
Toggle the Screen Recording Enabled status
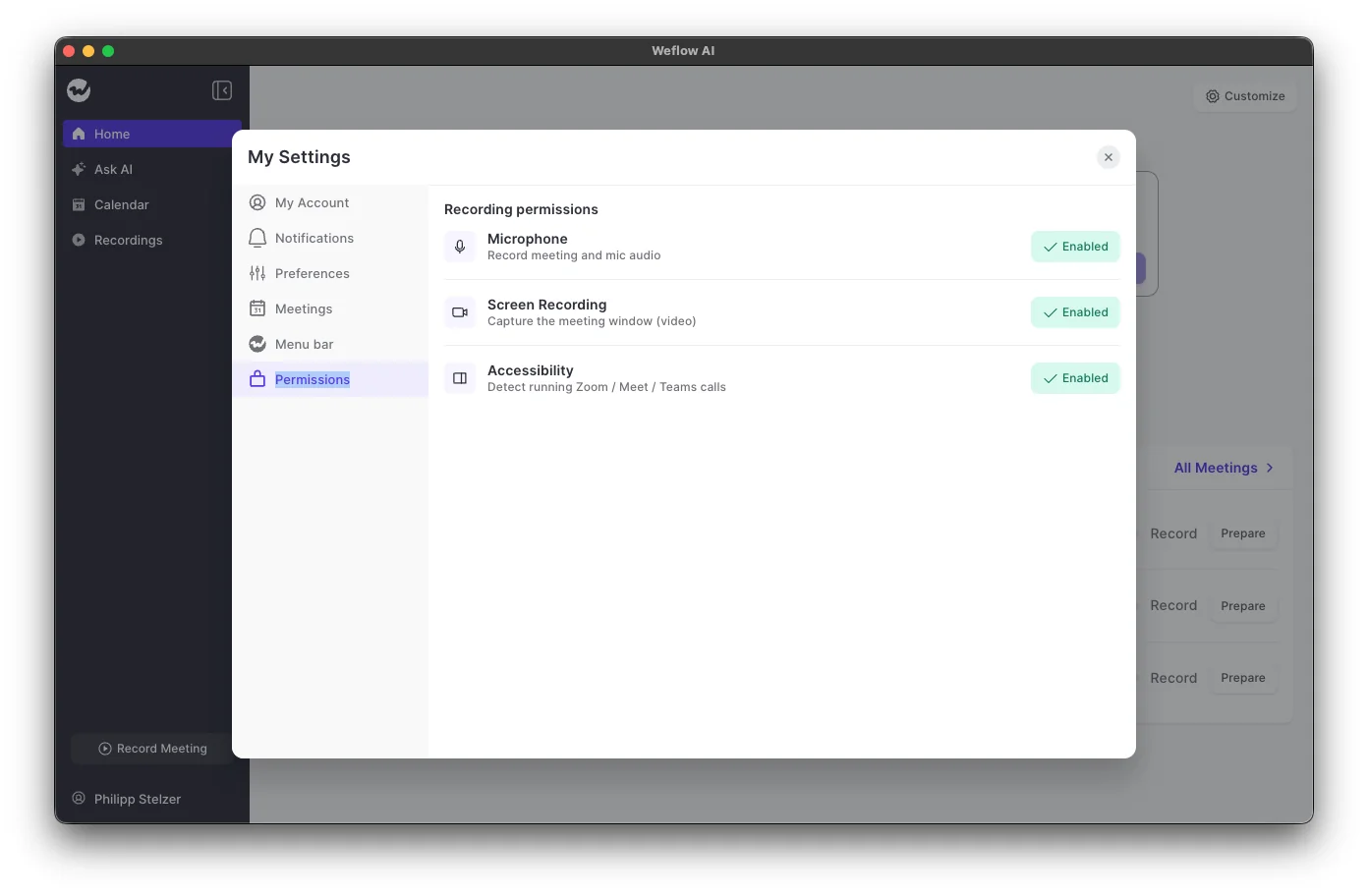coord(1075,312)
